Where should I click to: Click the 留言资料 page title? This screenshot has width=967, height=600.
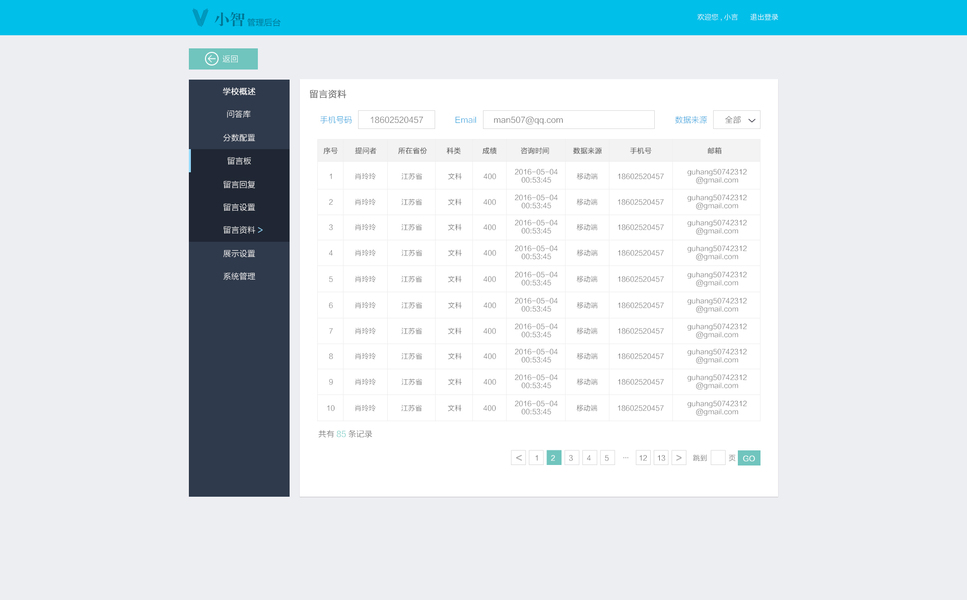click(327, 94)
